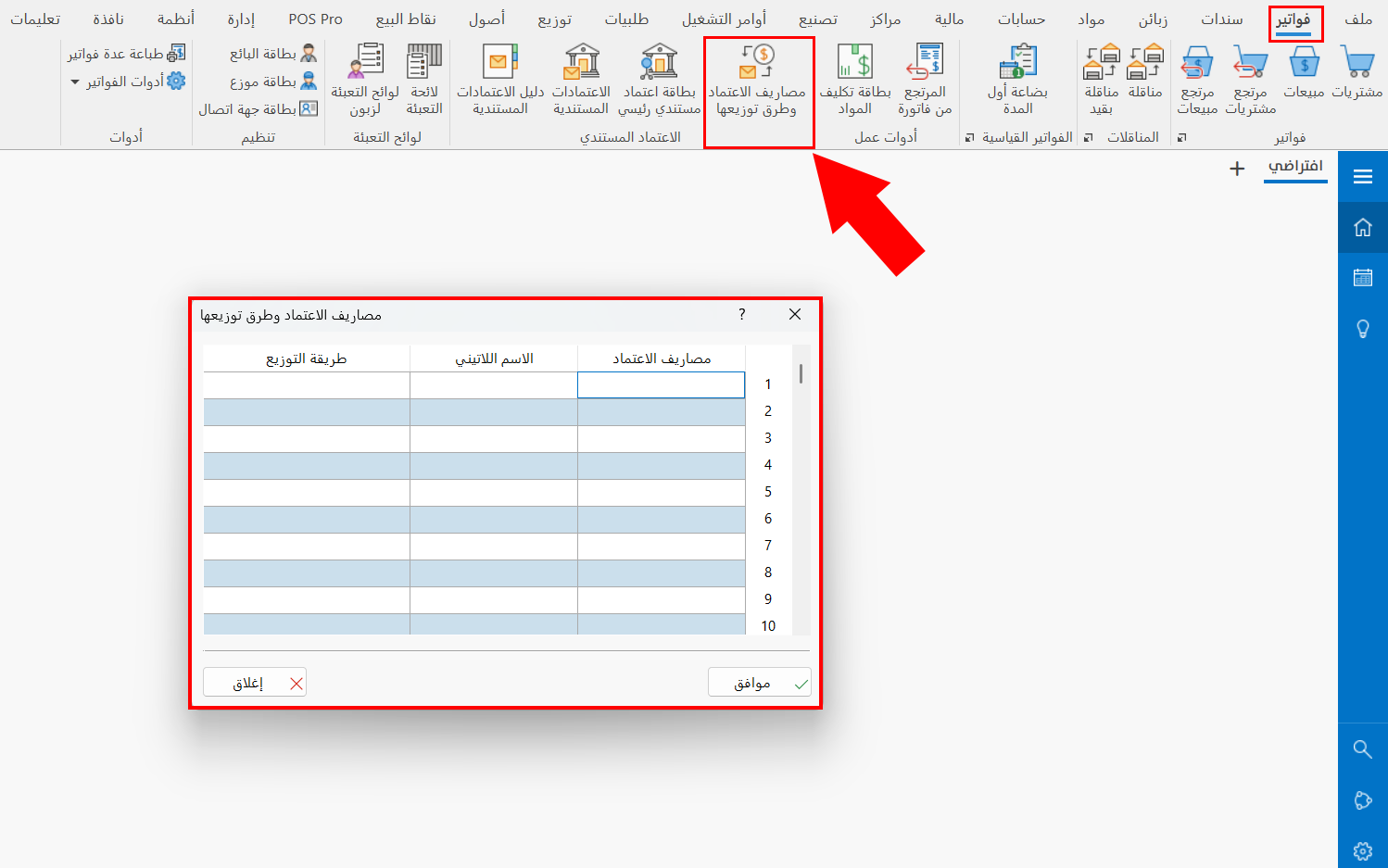The image size is (1388, 868).
Task: Confirm the dialog with موافق button
Action: click(x=760, y=683)
